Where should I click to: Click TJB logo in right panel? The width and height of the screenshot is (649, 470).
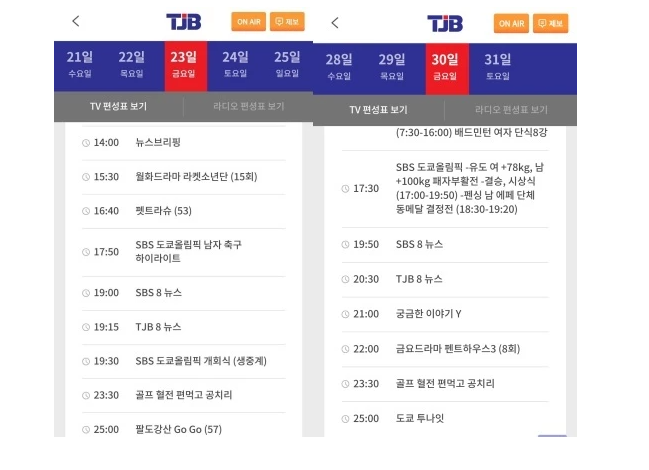(x=445, y=23)
